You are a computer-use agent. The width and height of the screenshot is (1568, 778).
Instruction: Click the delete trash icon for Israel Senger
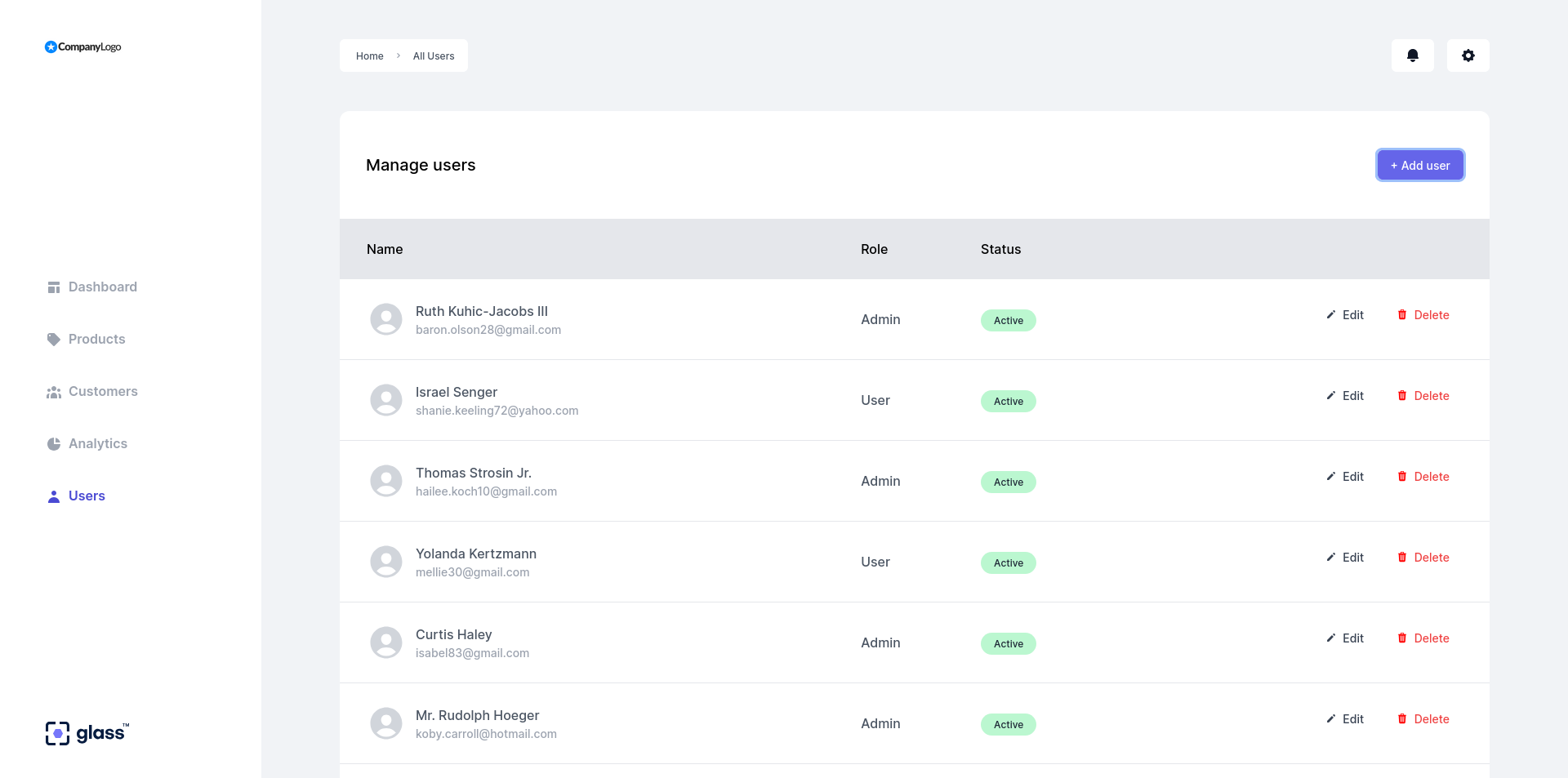1404,395
